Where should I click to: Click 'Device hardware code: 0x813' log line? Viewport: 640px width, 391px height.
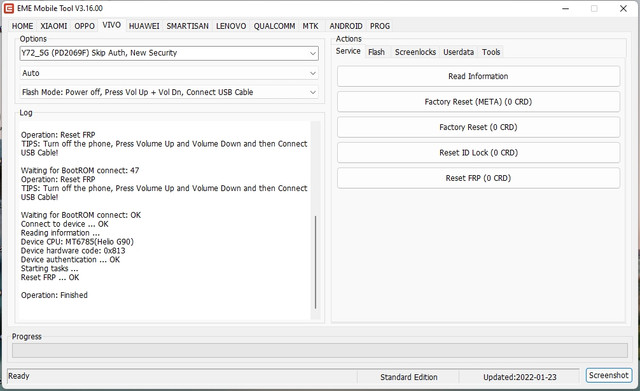[73, 251]
